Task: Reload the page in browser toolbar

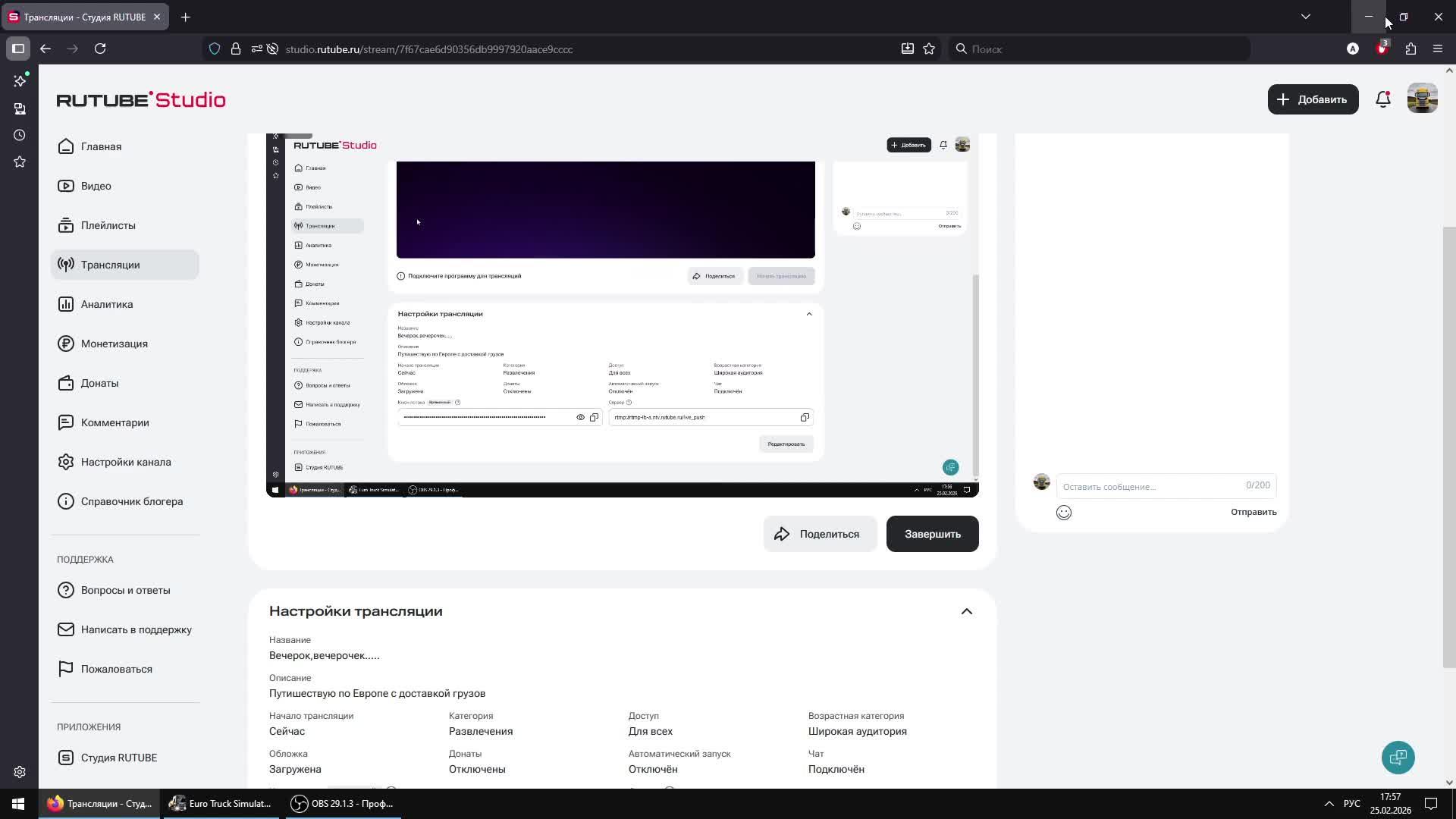Action: 100,49
